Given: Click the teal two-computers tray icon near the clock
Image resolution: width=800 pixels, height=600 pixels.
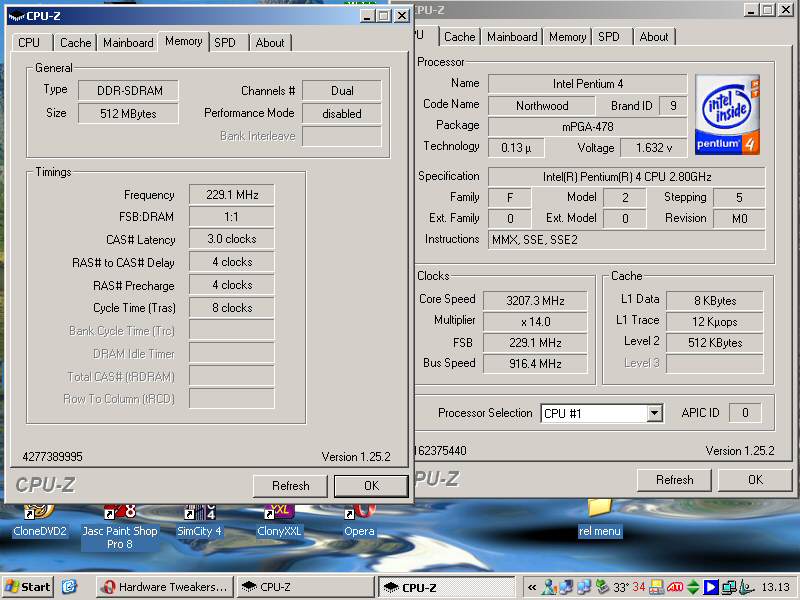Looking at the screenshot, I should click(729, 587).
